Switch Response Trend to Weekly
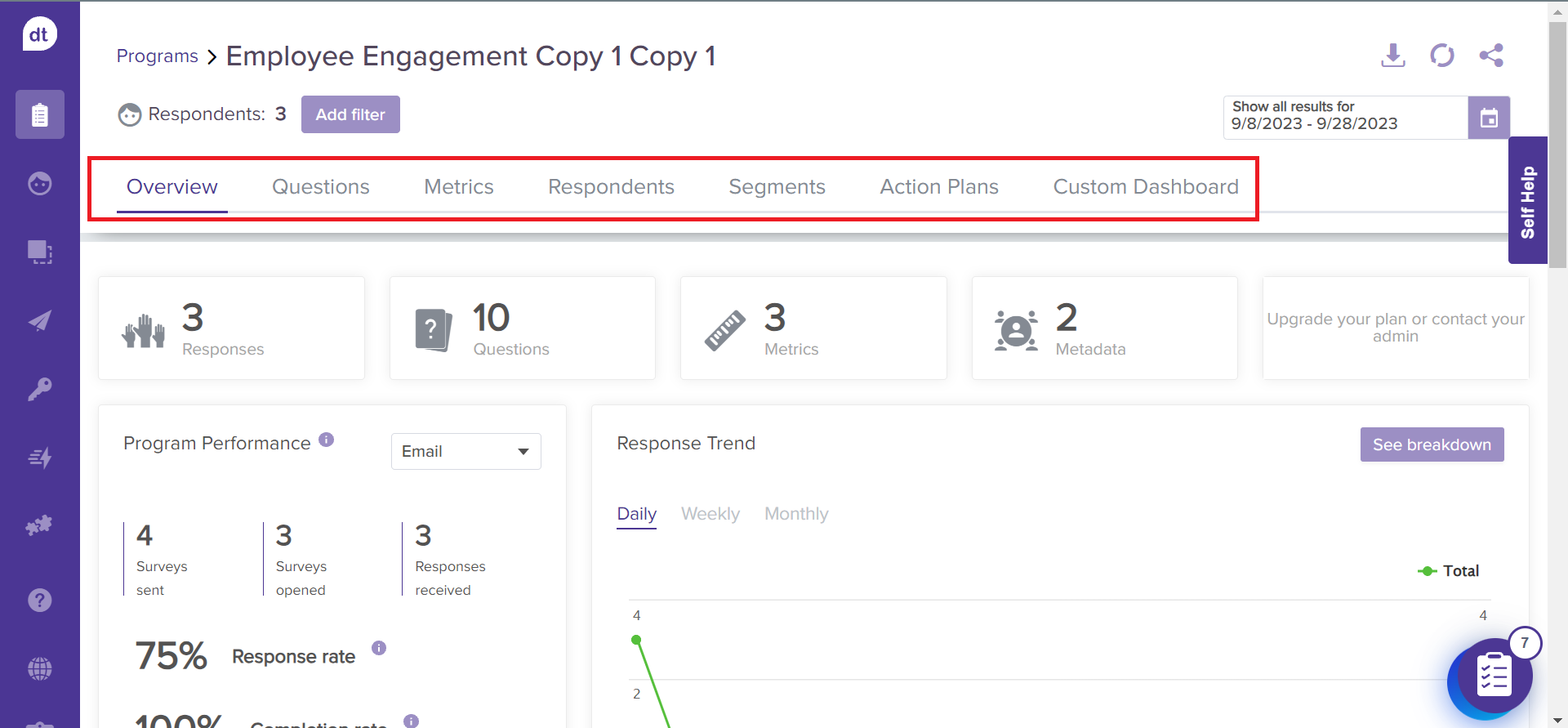 click(710, 514)
